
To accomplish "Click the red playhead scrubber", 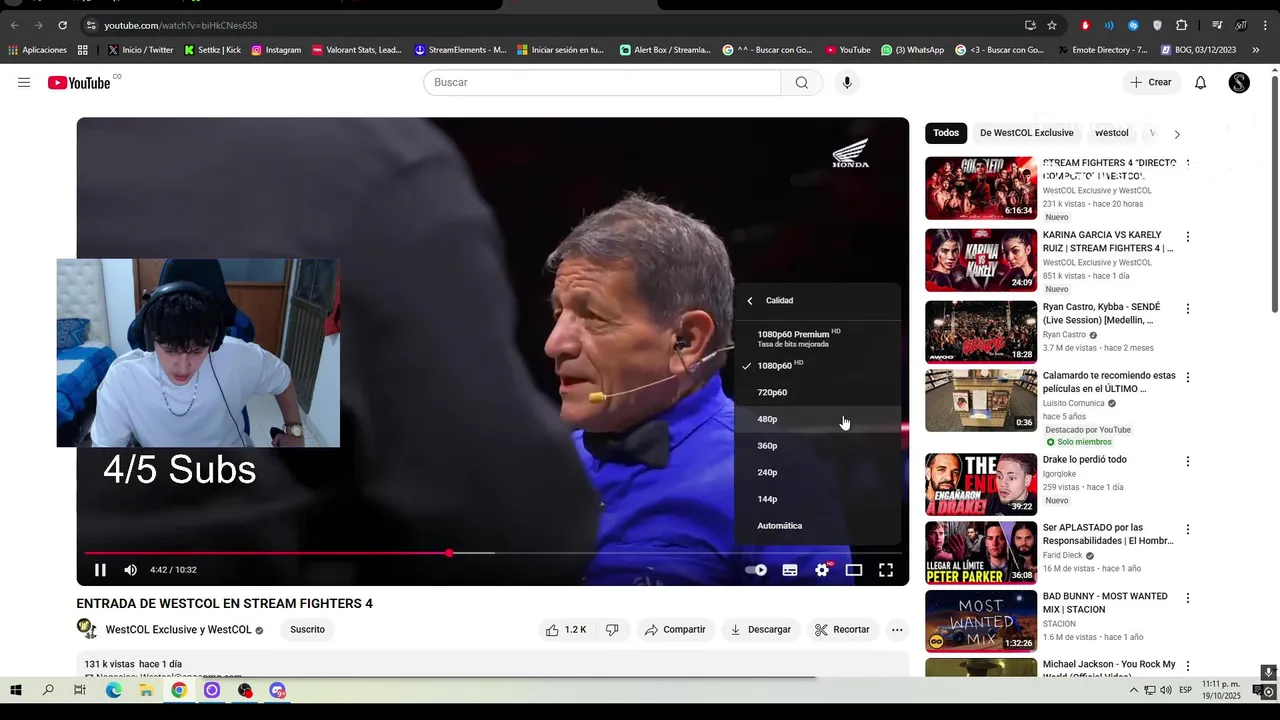I will pyautogui.click(x=449, y=553).
